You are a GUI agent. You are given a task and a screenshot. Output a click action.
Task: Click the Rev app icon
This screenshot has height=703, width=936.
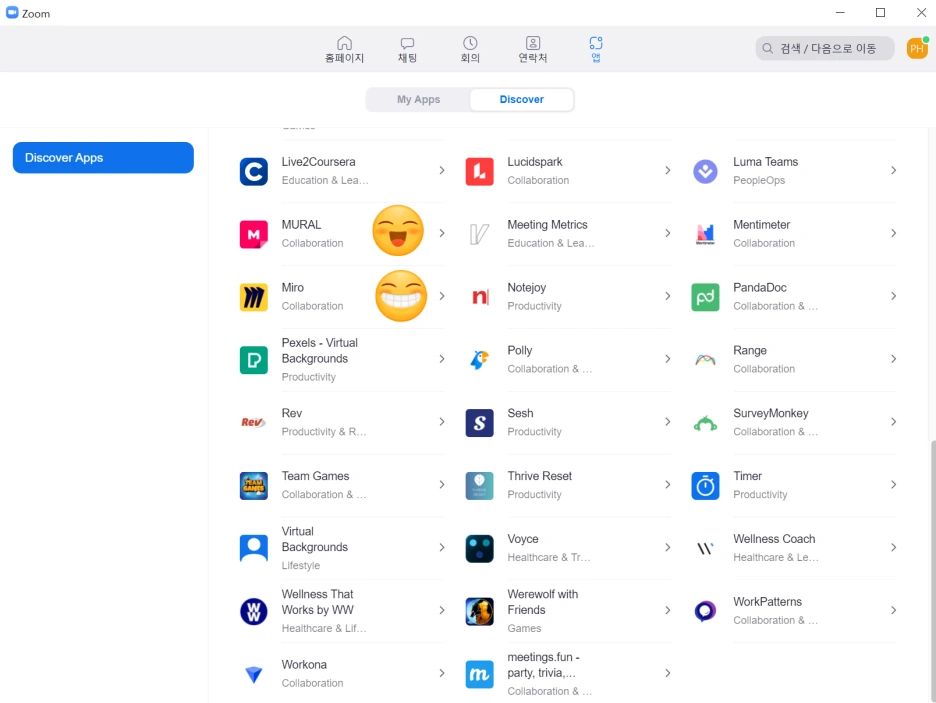pos(254,423)
